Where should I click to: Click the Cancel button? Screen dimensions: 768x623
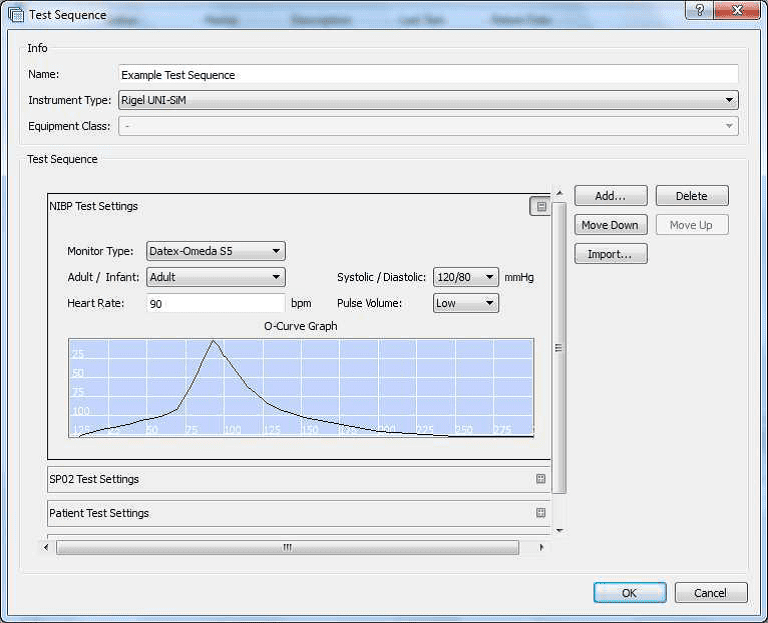(710, 593)
